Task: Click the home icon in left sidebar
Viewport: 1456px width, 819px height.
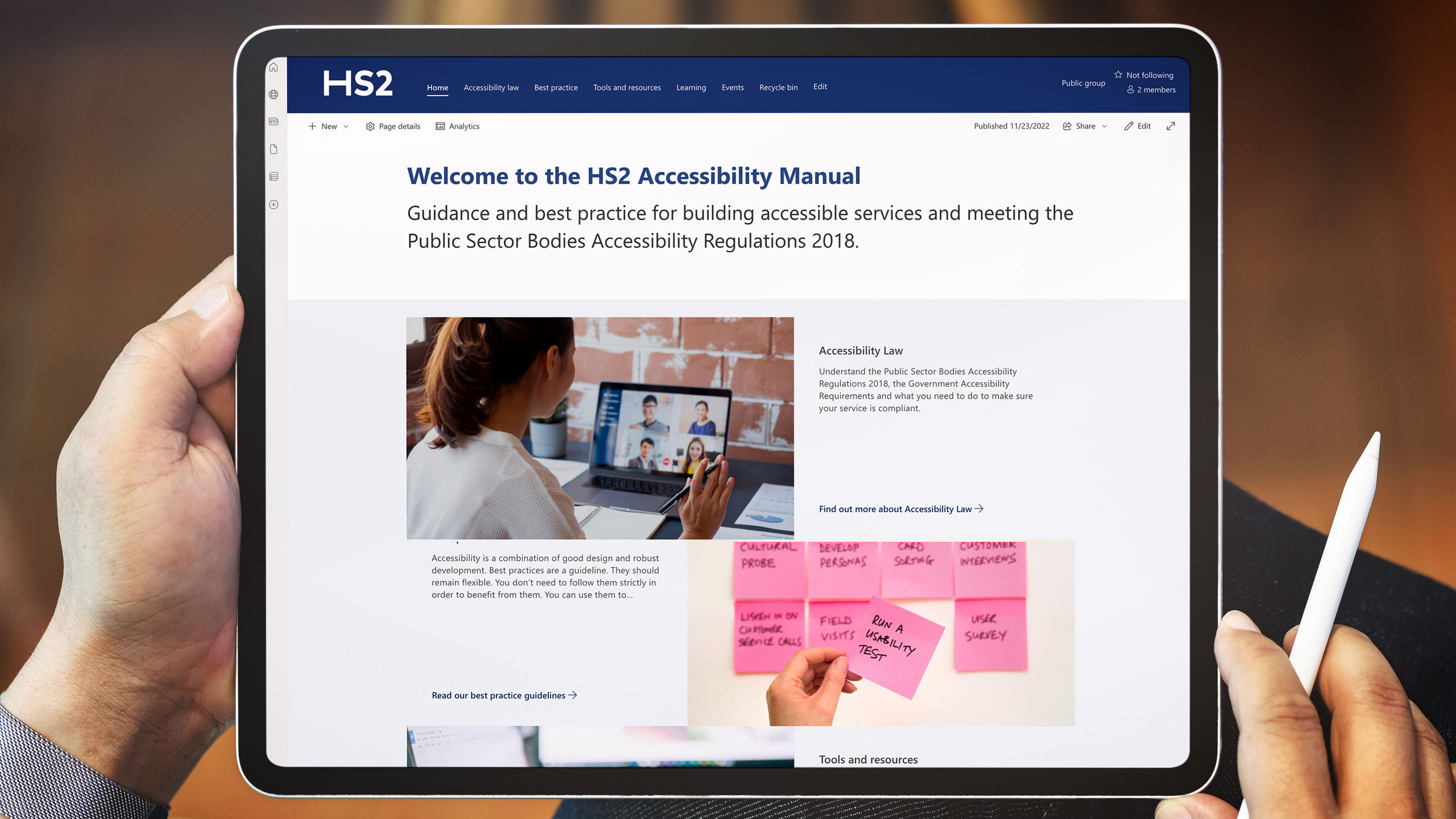Action: coord(274,67)
